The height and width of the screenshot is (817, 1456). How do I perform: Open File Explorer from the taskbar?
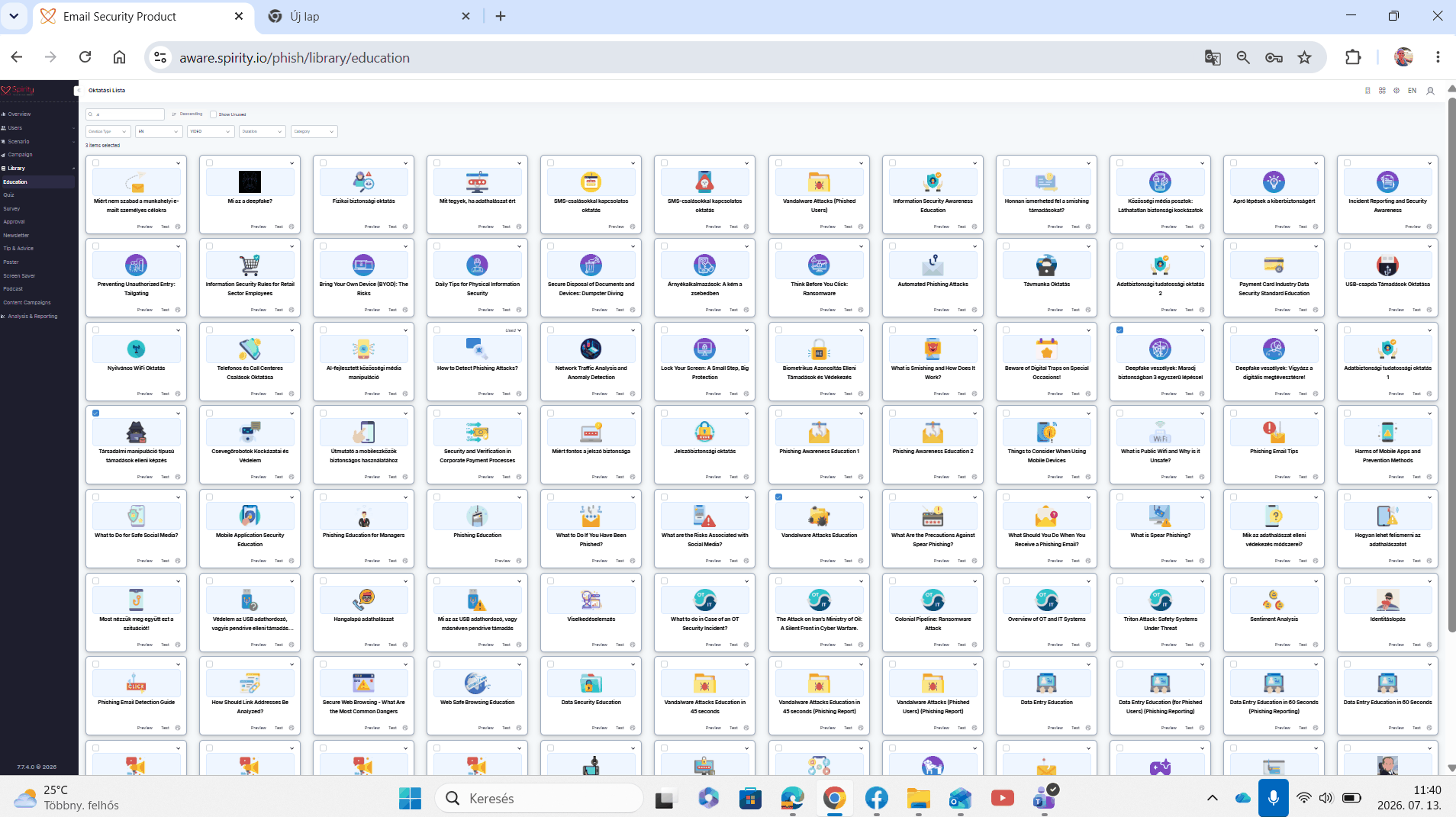tap(919, 798)
